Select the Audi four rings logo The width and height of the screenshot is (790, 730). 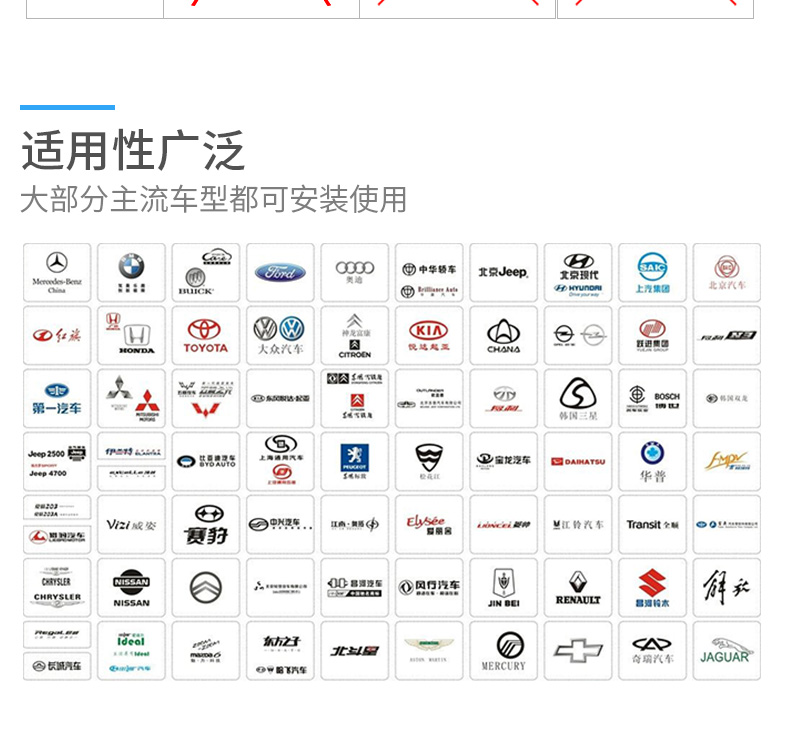[355, 272]
